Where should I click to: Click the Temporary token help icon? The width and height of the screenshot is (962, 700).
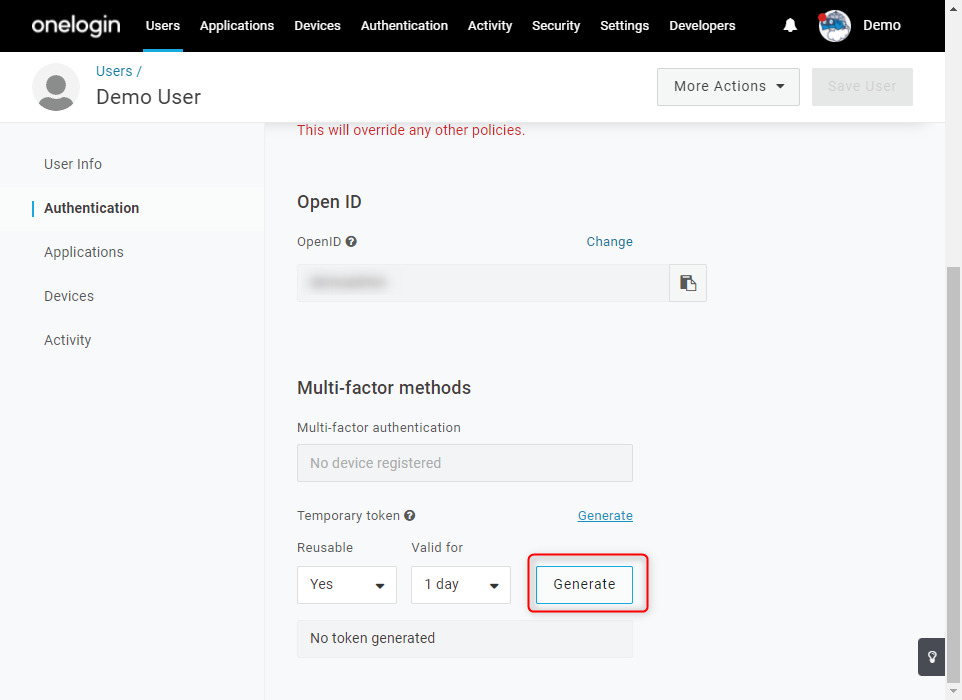[x=410, y=516]
